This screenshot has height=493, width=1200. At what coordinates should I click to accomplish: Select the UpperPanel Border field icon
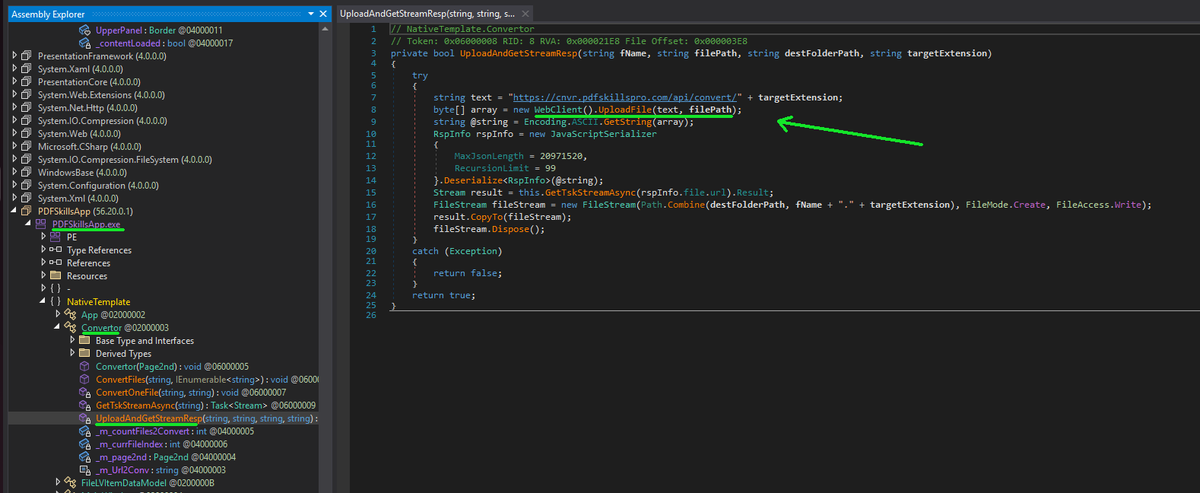[84, 32]
